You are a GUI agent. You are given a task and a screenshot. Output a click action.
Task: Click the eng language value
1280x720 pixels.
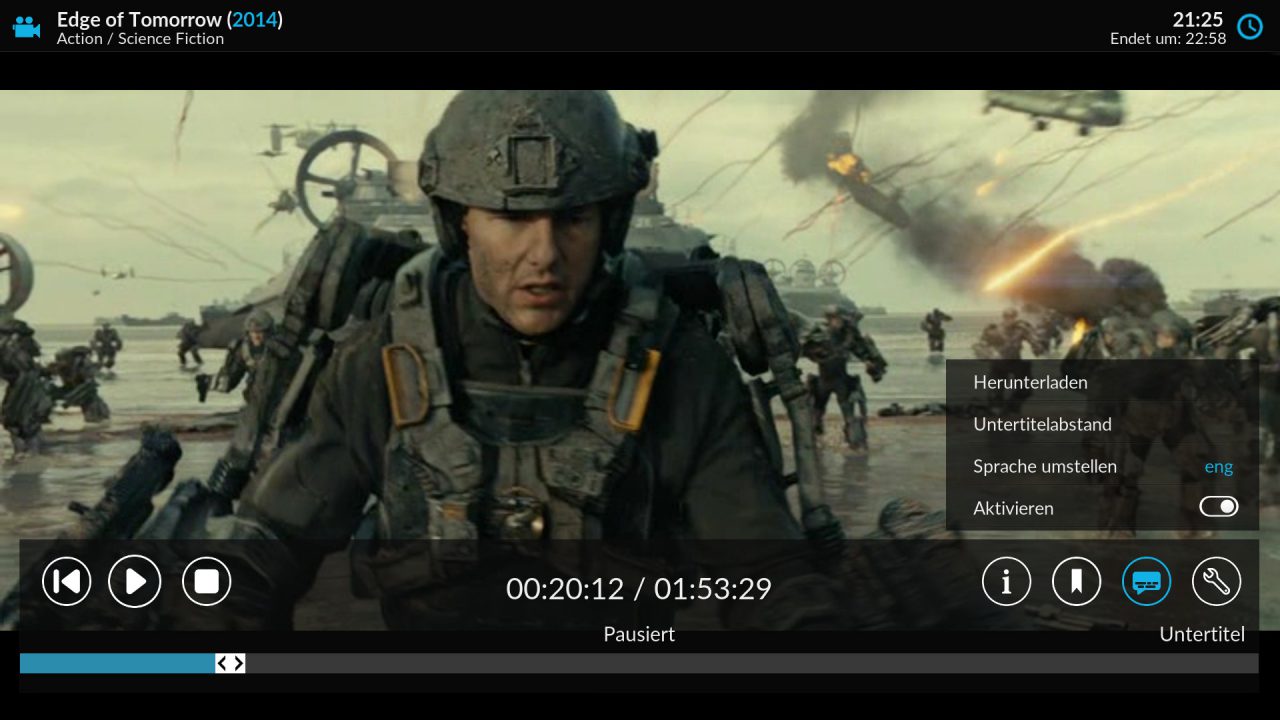pos(1218,466)
